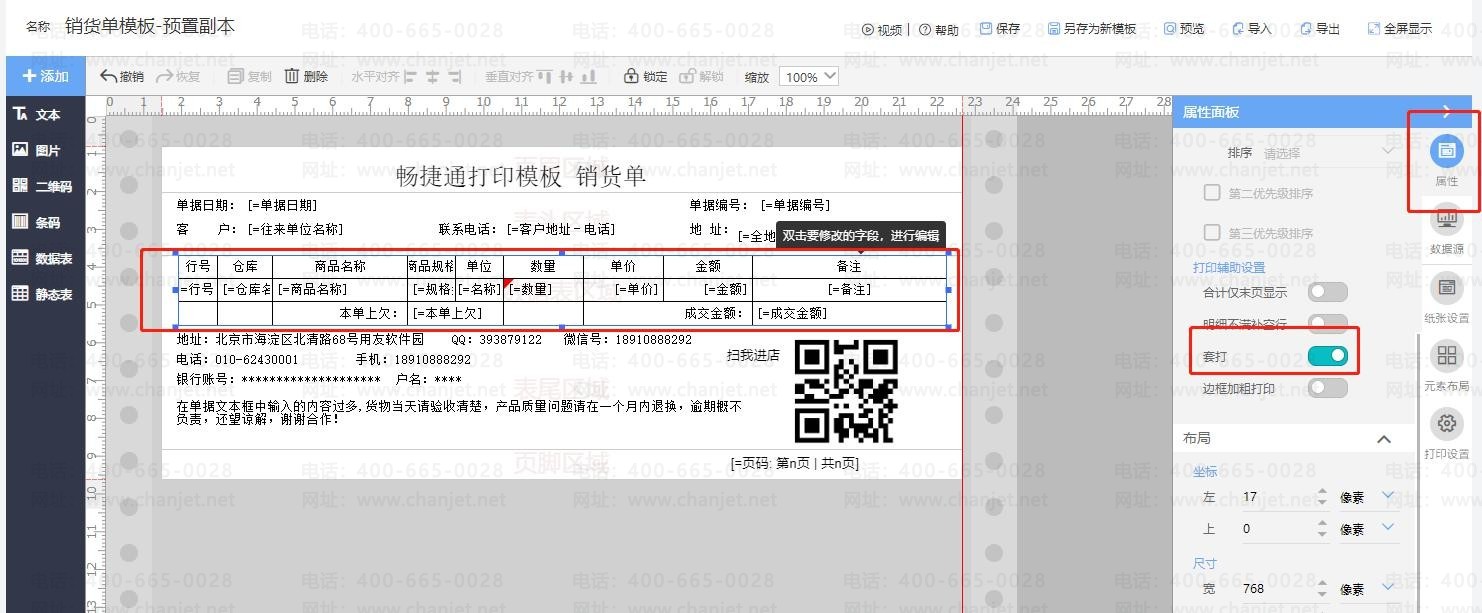The width and height of the screenshot is (1482, 613).
Task: Select the title 畅捷通打印模板 销货单
Action: pos(521,177)
